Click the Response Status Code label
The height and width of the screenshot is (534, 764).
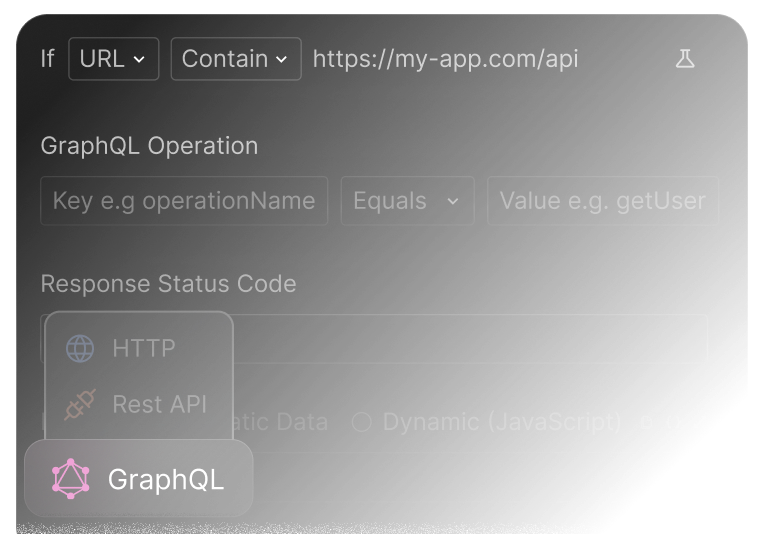pyautogui.click(x=169, y=284)
